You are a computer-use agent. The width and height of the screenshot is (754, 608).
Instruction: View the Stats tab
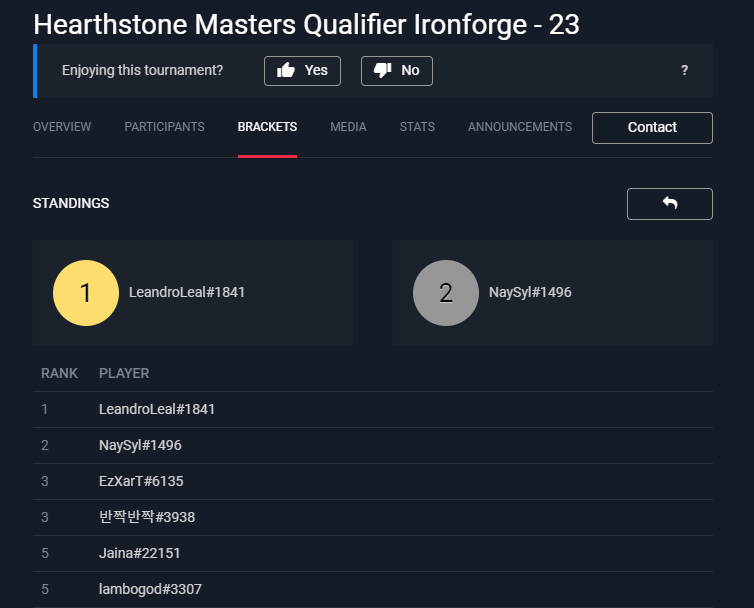[x=417, y=127]
